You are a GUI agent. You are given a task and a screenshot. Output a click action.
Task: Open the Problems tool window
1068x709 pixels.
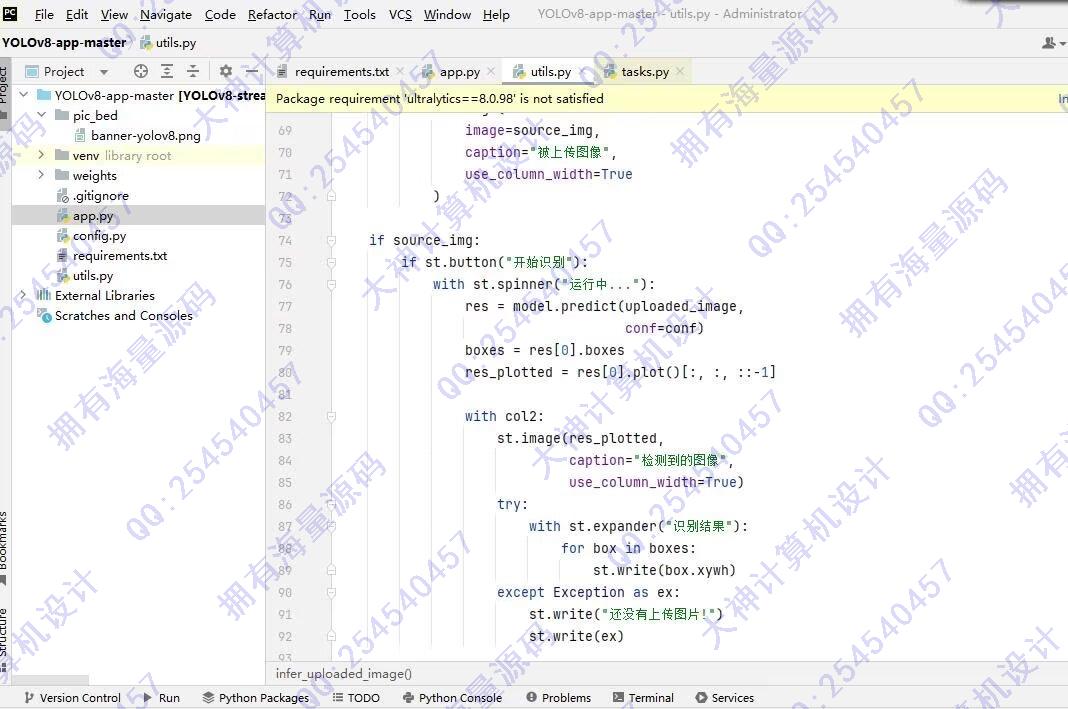click(558, 698)
